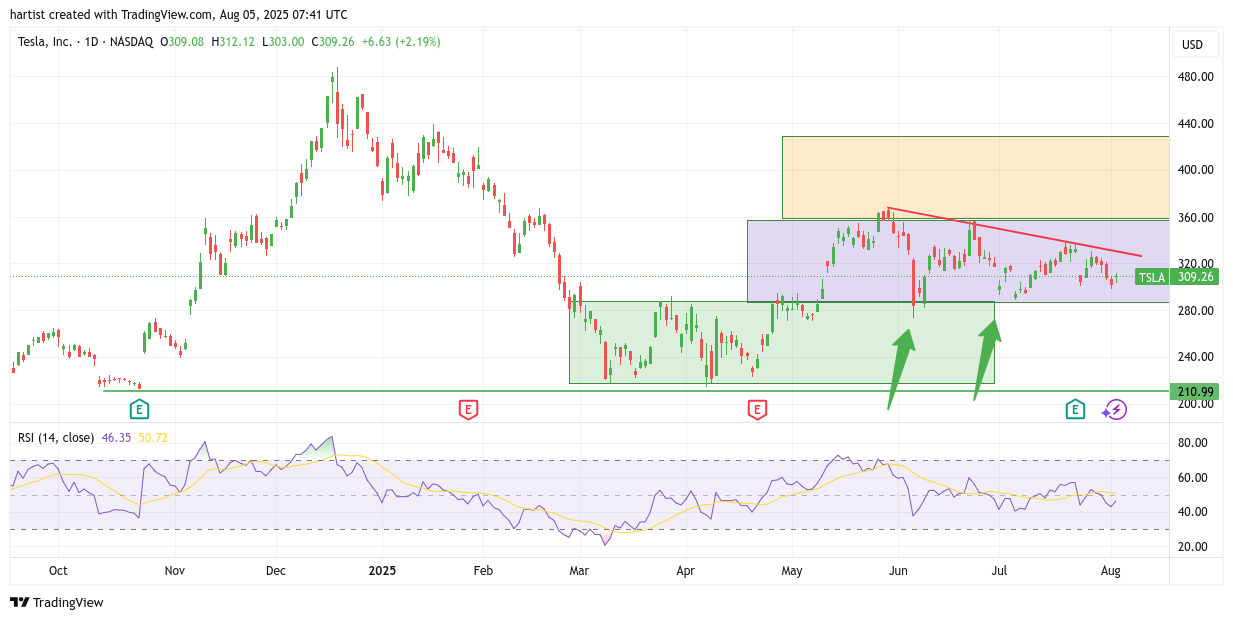Click the RSI scale label 60.00
This screenshot has height=620, width=1233.
coord(1194,477)
